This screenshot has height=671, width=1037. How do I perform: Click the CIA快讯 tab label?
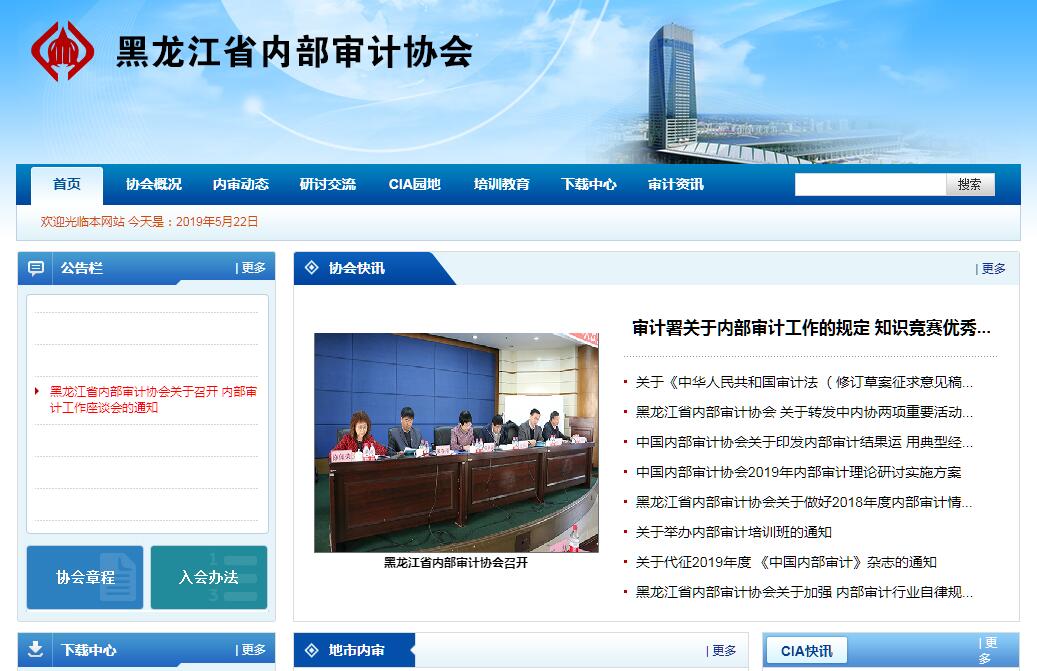(806, 651)
